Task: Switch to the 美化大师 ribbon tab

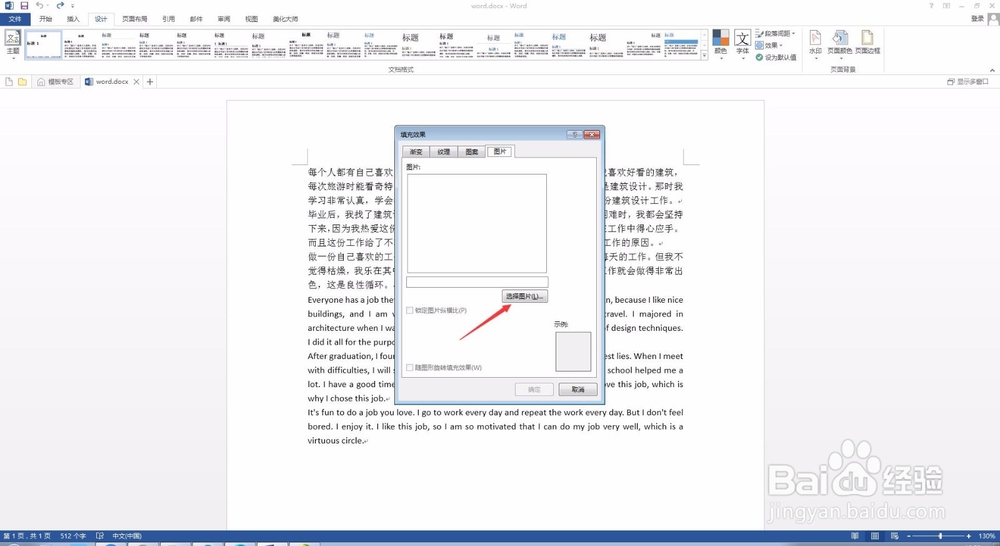Action: (x=285, y=19)
